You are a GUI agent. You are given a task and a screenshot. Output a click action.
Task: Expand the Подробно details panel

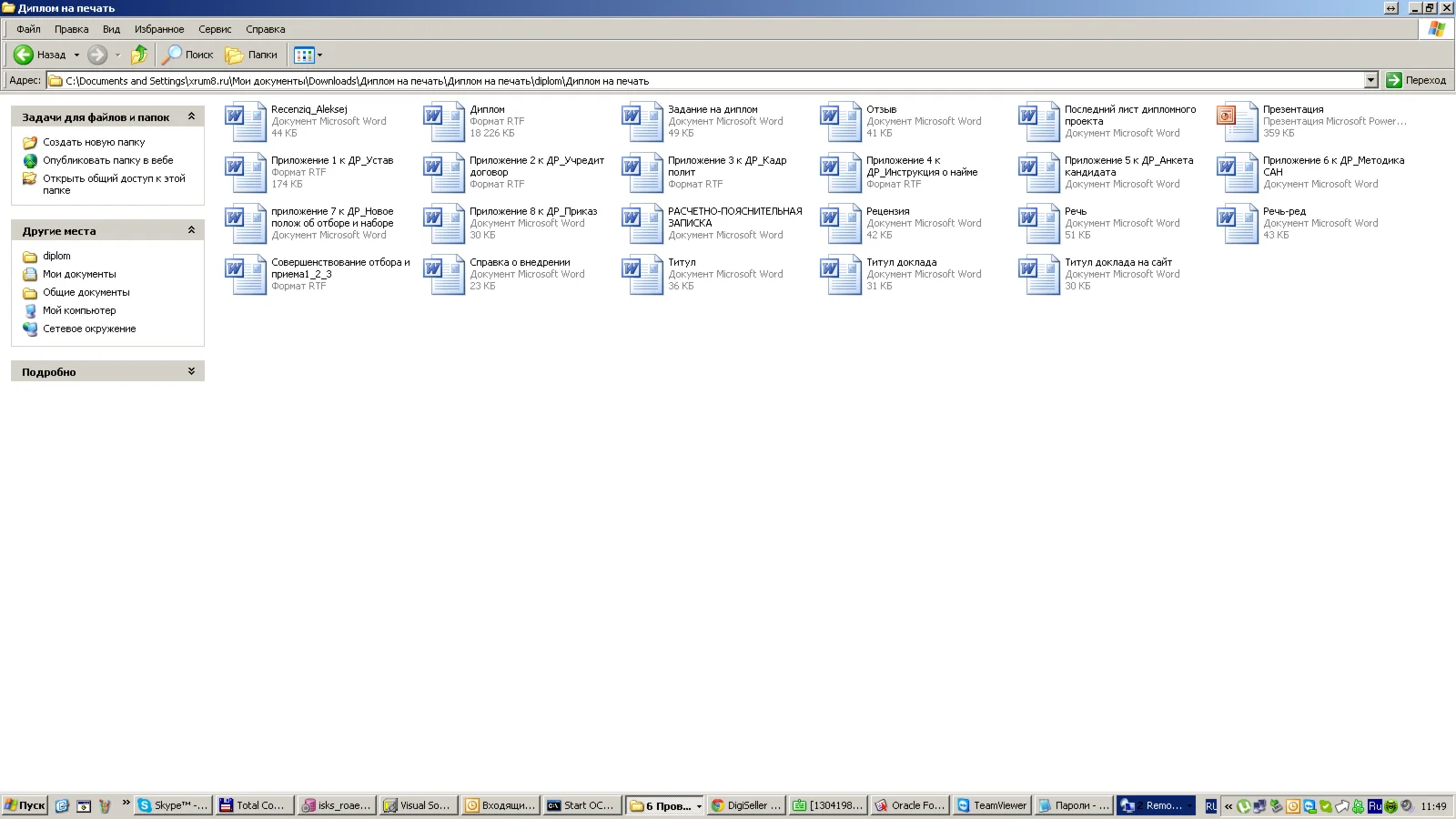[x=191, y=371]
